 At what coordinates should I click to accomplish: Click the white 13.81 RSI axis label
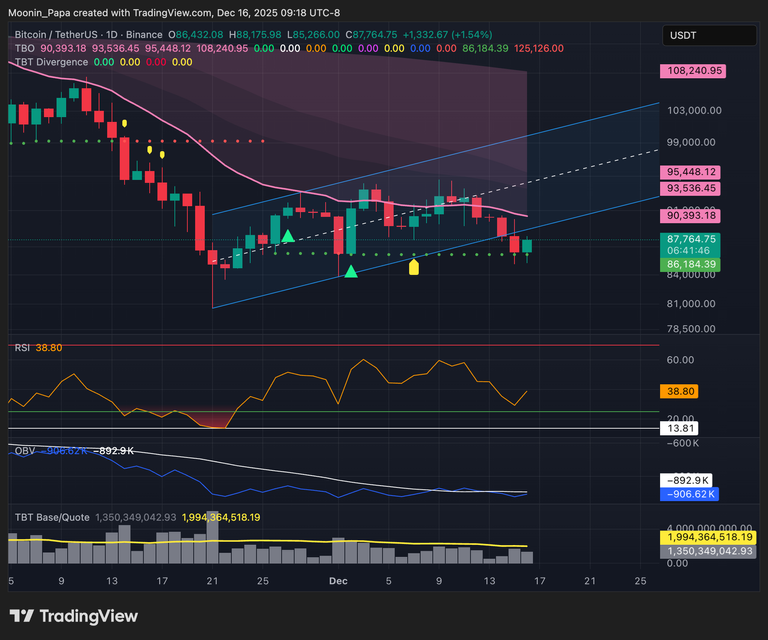coord(676,428)
